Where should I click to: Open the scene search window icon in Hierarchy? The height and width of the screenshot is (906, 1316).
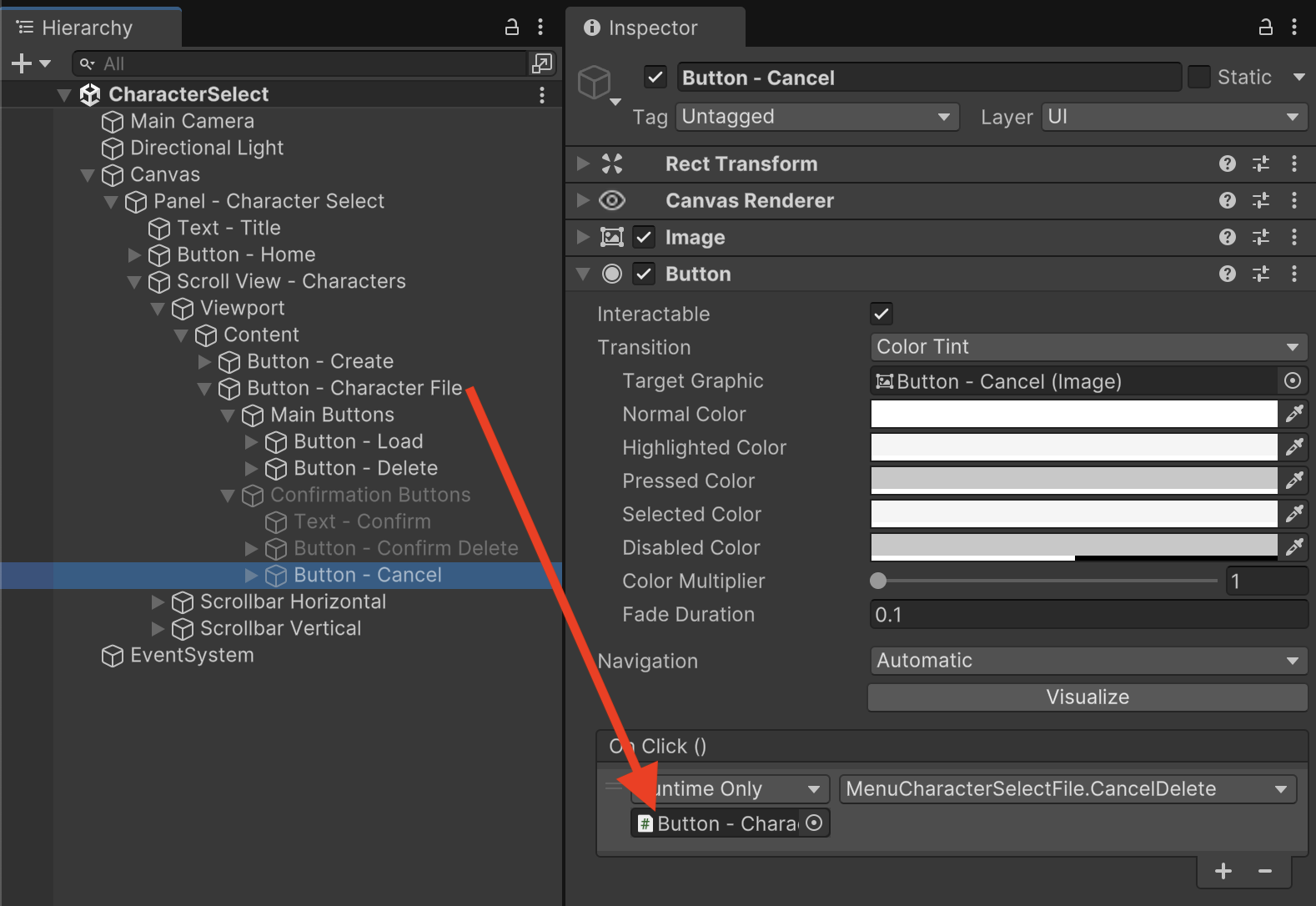[541, 63]
